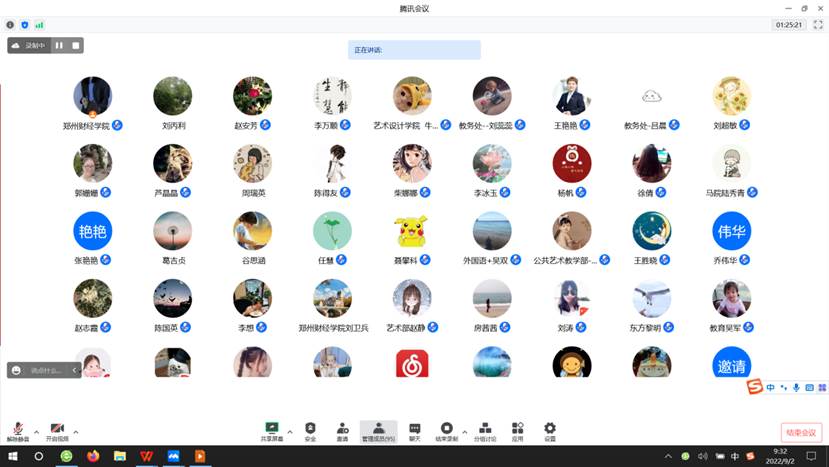Click the Invite (邀请) toolbar icon

pyautogui.click(x=342, y=429)
